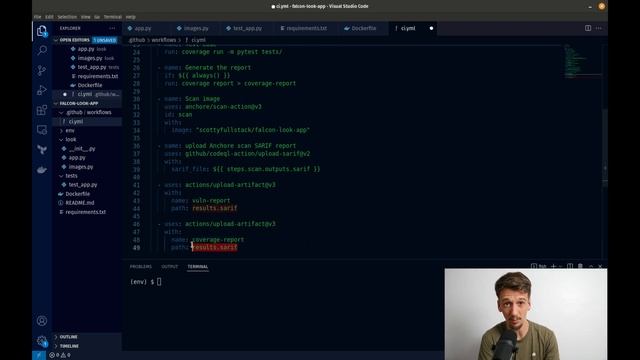Open the Selection menu

[67, 17]
